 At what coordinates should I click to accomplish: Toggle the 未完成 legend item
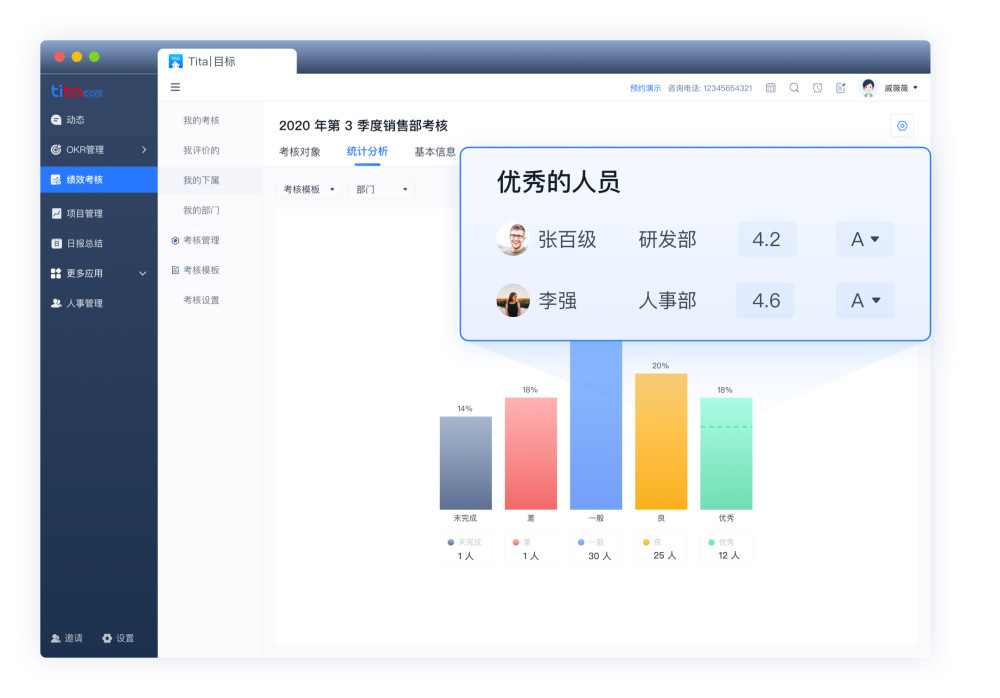point(465,549)
